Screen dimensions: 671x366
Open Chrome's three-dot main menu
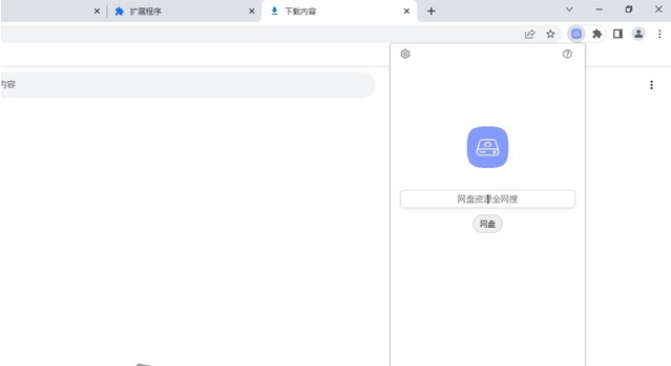(x=659, y=34)
